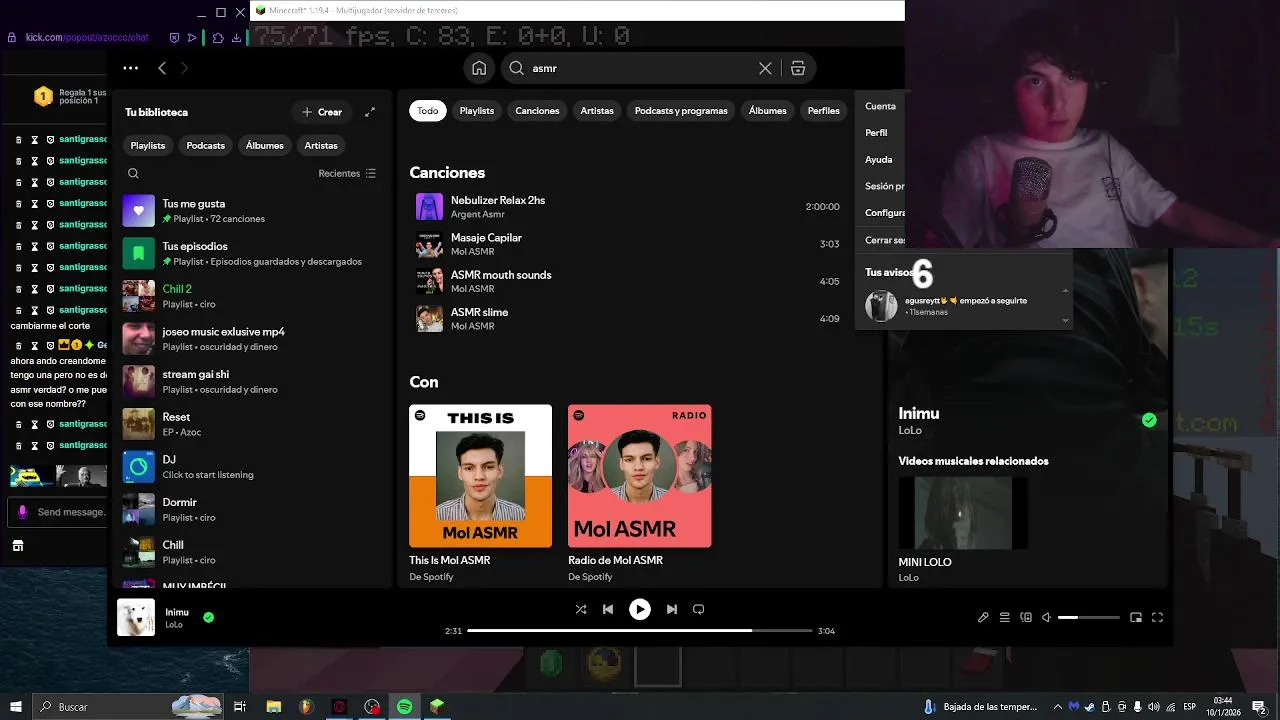Filter library by Podcasts chip
Screen dimensions: 1280x720
coord(206,145)
